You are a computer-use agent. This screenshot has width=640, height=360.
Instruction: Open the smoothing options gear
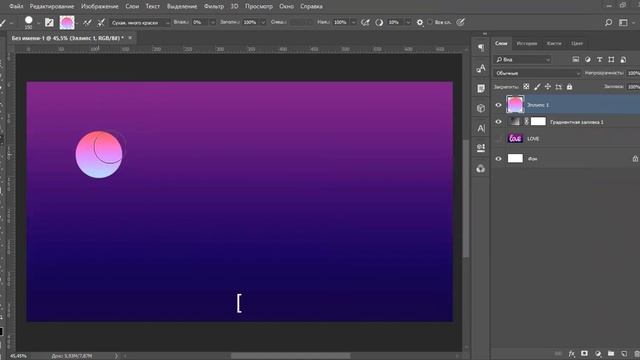click(x=420, y=22)
